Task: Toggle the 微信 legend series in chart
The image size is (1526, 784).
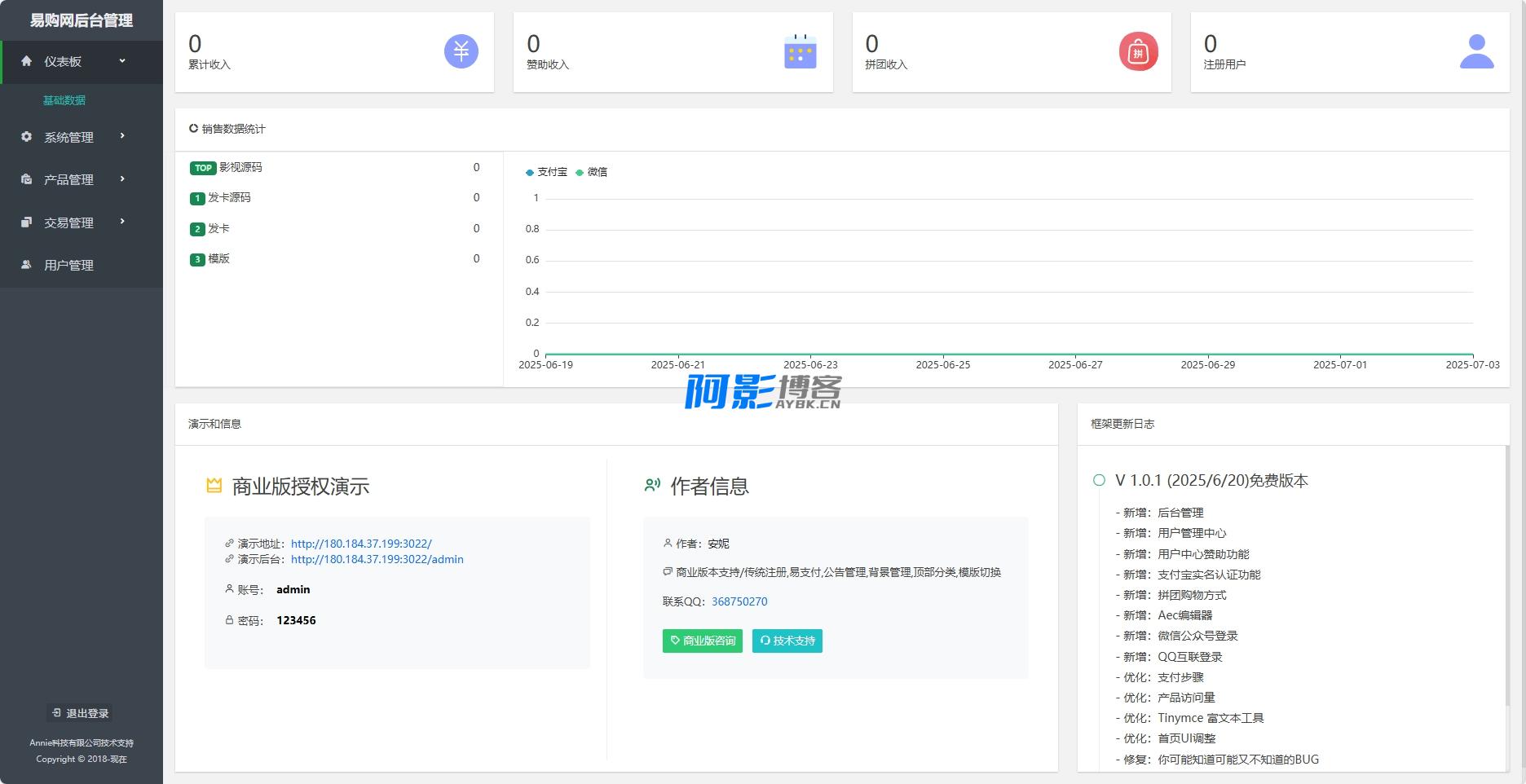Action: click(592, 172)
